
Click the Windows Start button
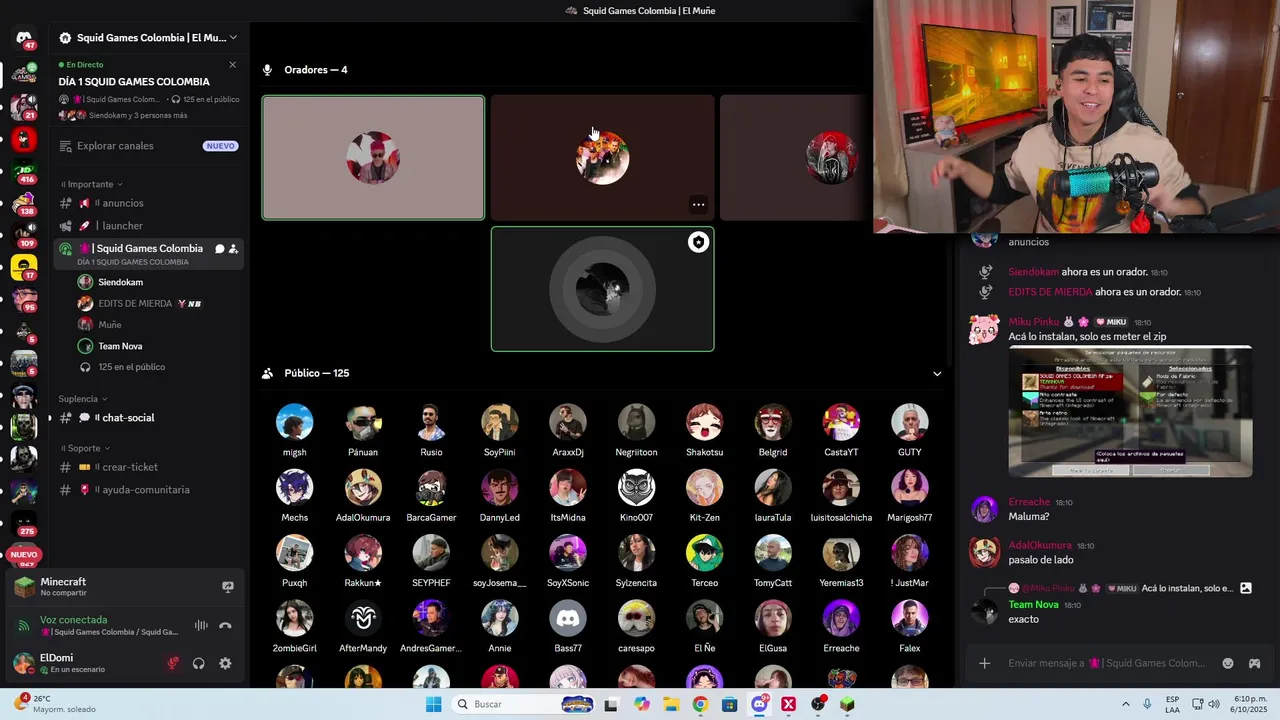(x=433, y=704)
